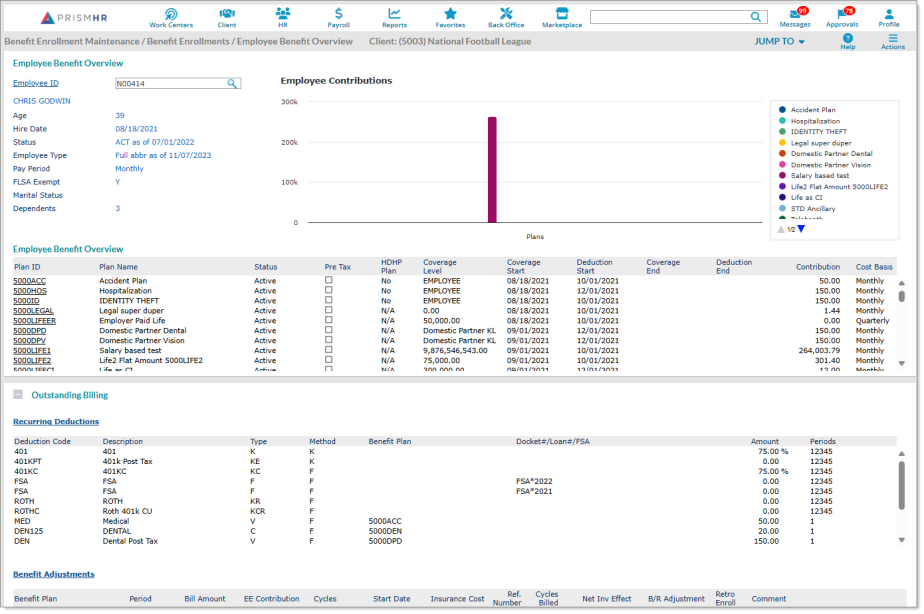This screenshot has width=924, height=614.
Task: Toggle Pre Tax checkbox for Accident Plan
Action: [x=328, y=281]
